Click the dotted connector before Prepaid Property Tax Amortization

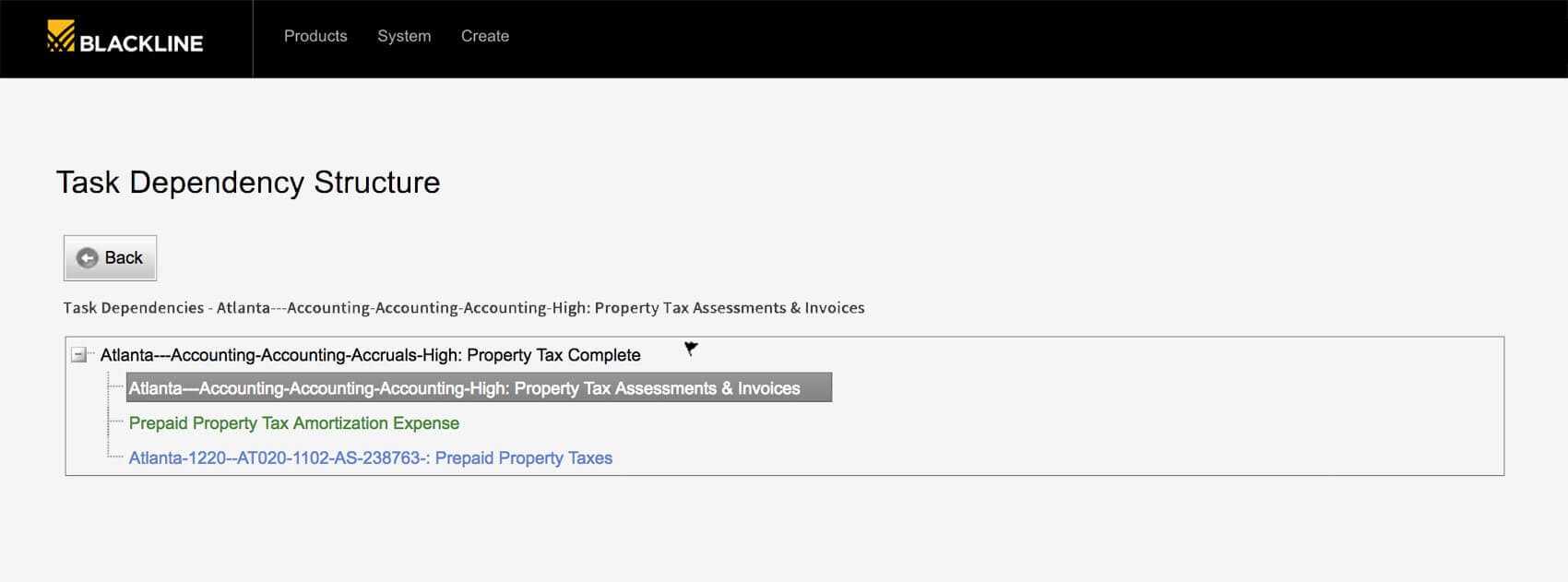tap(116, 422)
